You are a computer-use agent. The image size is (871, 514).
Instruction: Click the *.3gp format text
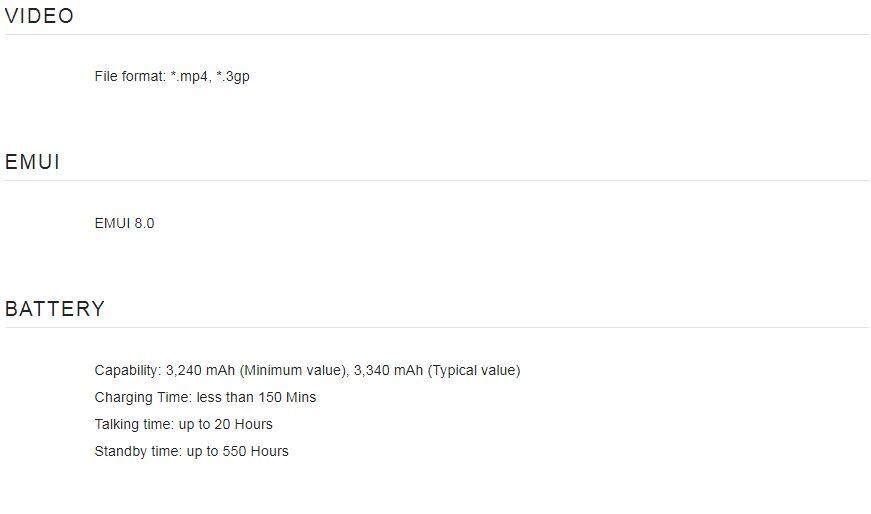[x=233, y=77]
